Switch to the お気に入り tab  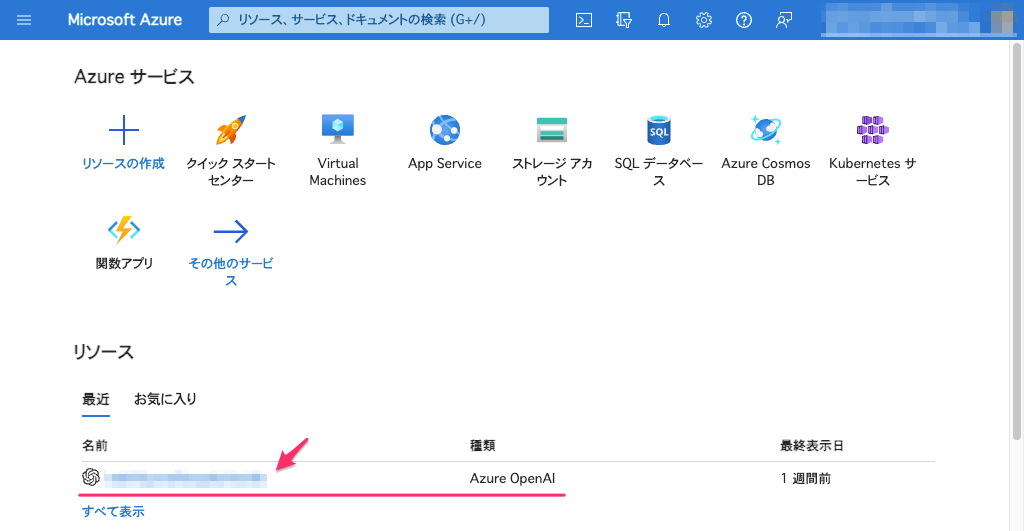165,399
